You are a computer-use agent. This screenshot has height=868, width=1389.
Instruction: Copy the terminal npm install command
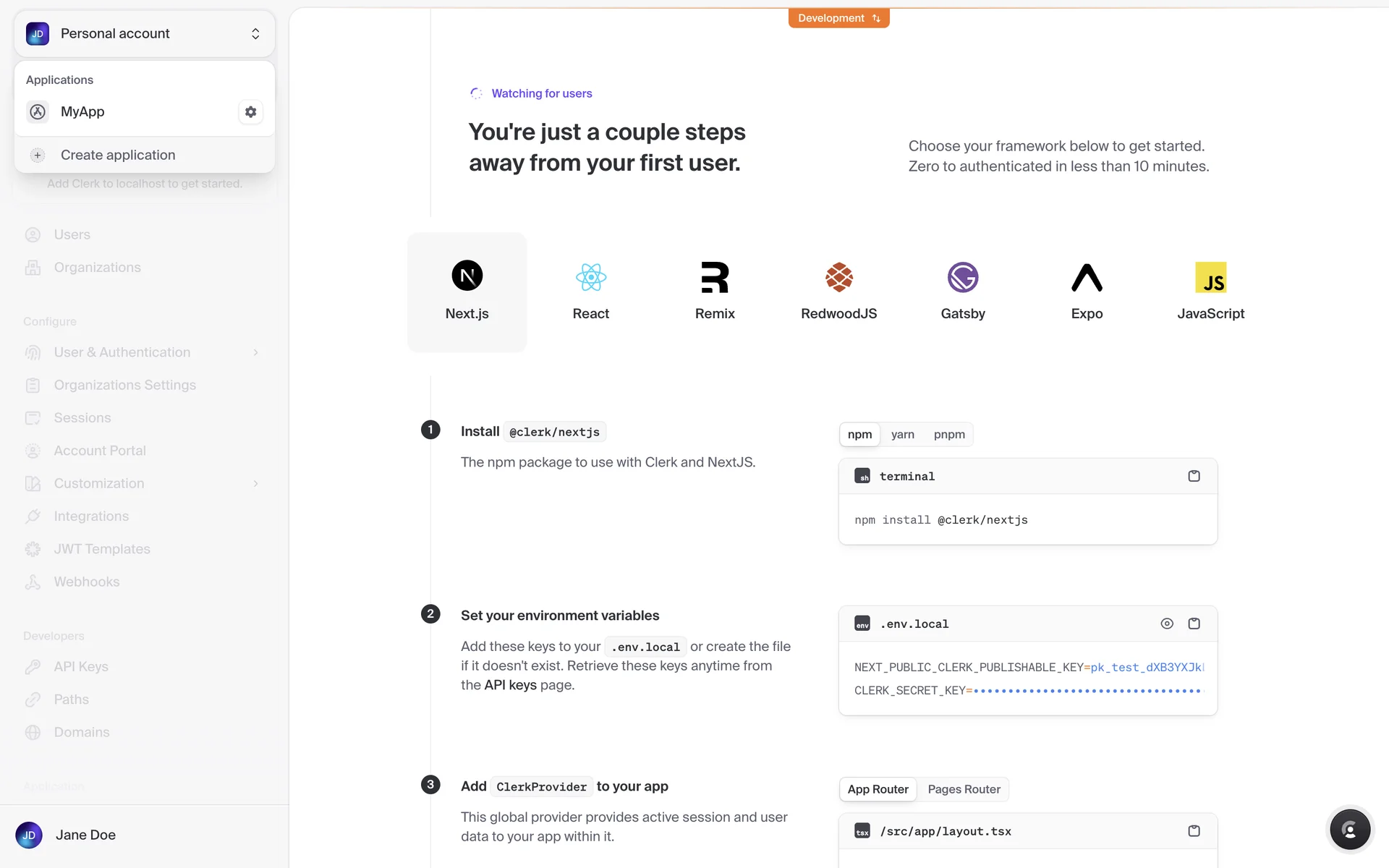point(1194,476)
